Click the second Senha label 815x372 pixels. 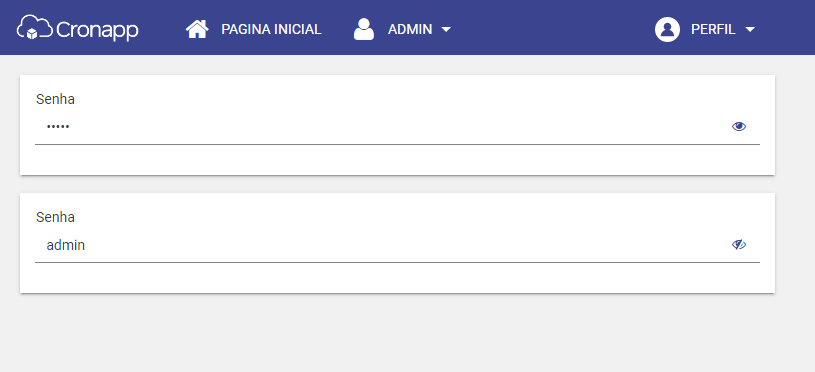pos(55,217)
